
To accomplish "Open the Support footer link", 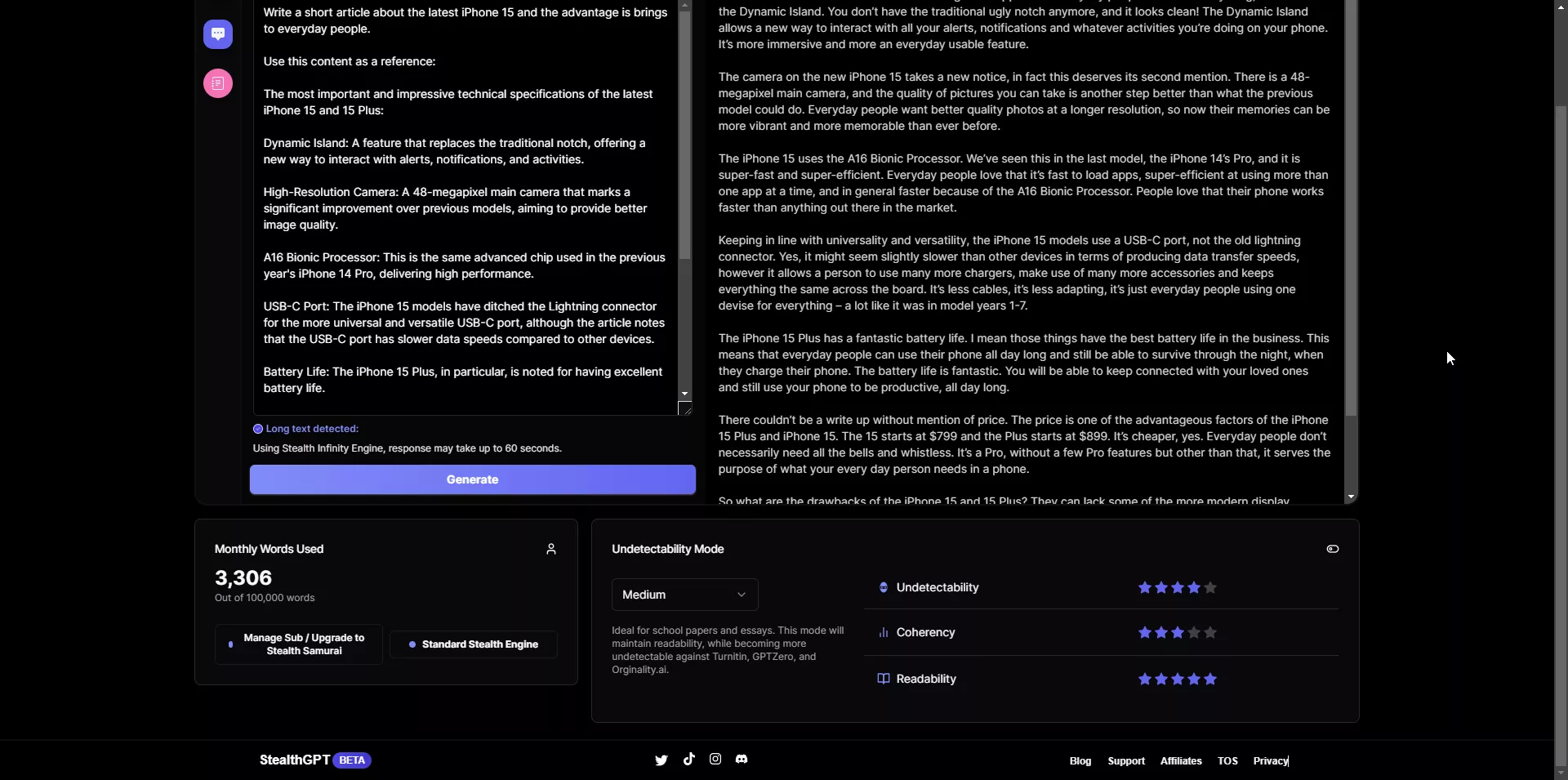I will 1125,761.
